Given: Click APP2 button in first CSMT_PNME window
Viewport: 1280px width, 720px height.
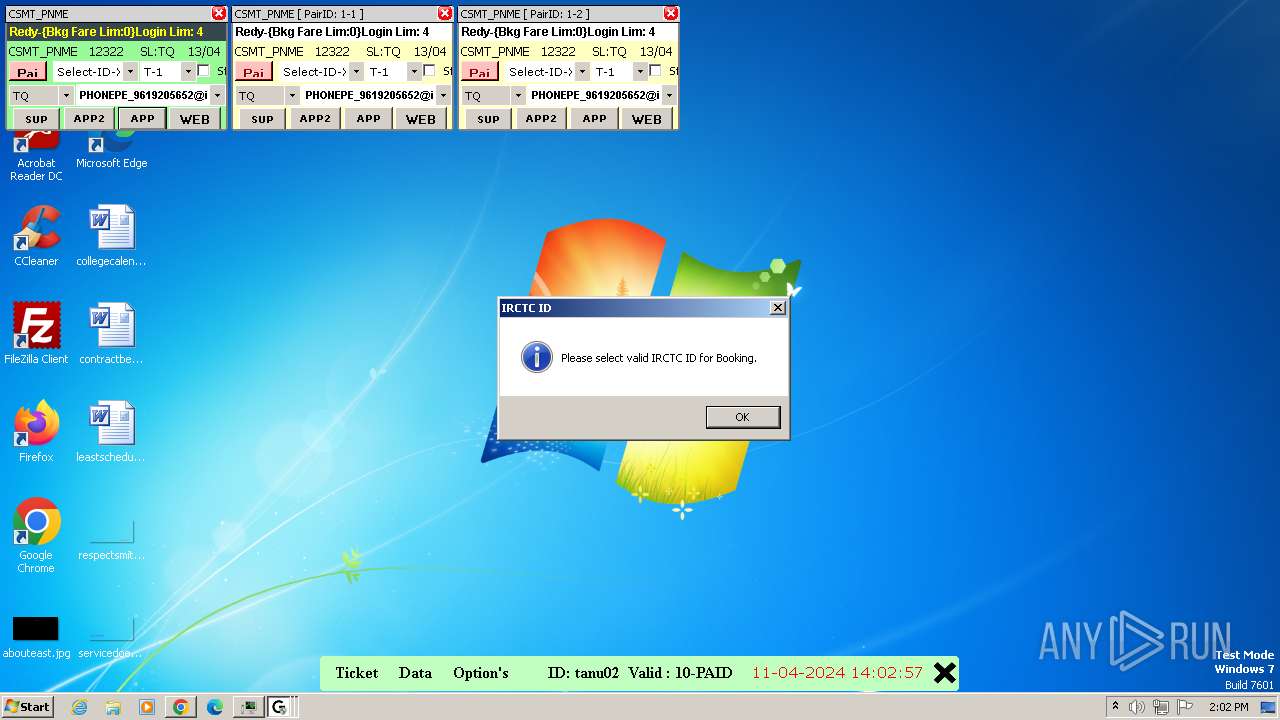Looking at the screenshot, I should click(x=89, y=119).
